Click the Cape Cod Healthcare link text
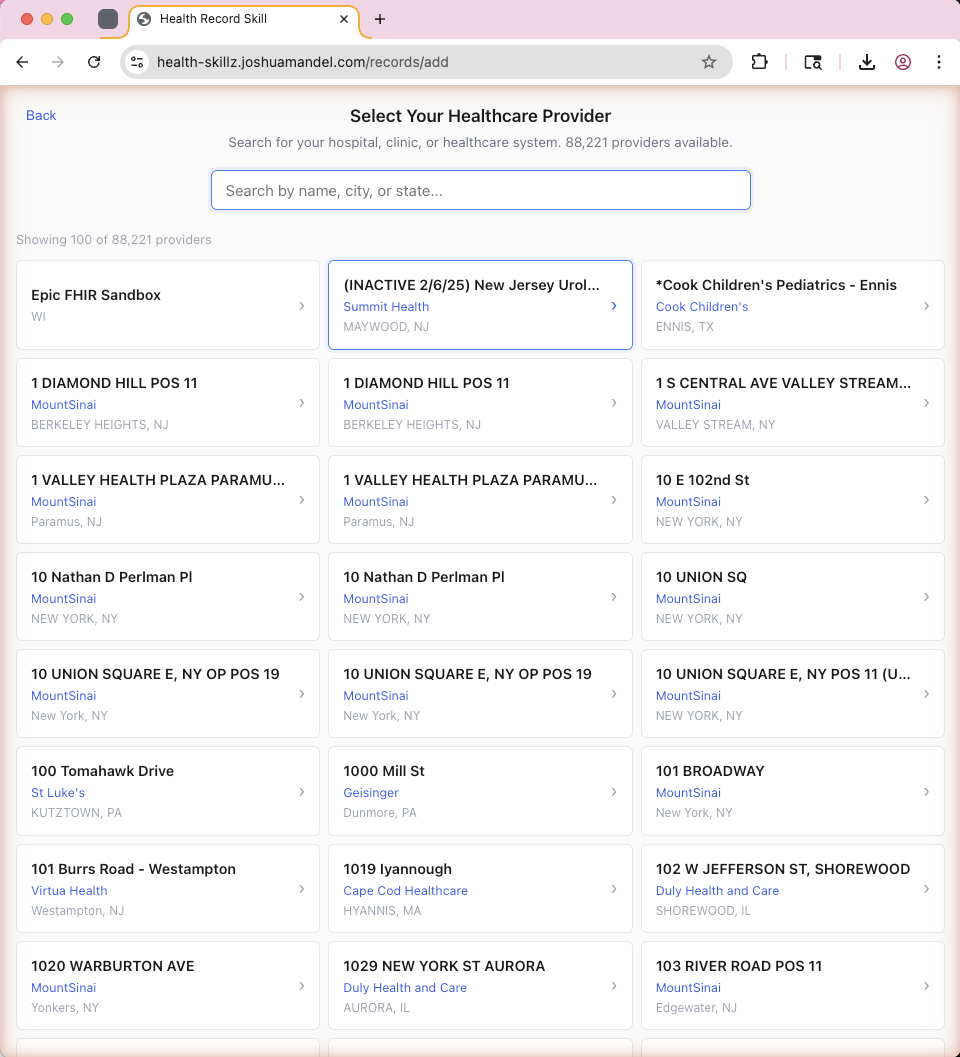This screenshot has height=1057, width=960. [x=405, y=890]
